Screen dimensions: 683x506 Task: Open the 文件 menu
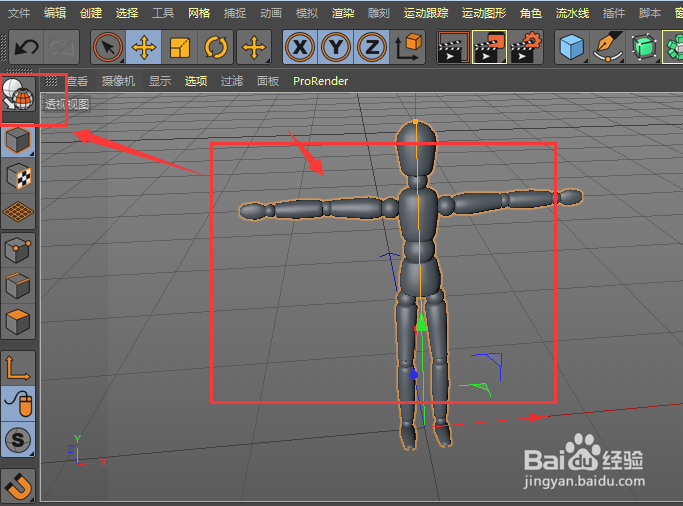click(19, 13)
